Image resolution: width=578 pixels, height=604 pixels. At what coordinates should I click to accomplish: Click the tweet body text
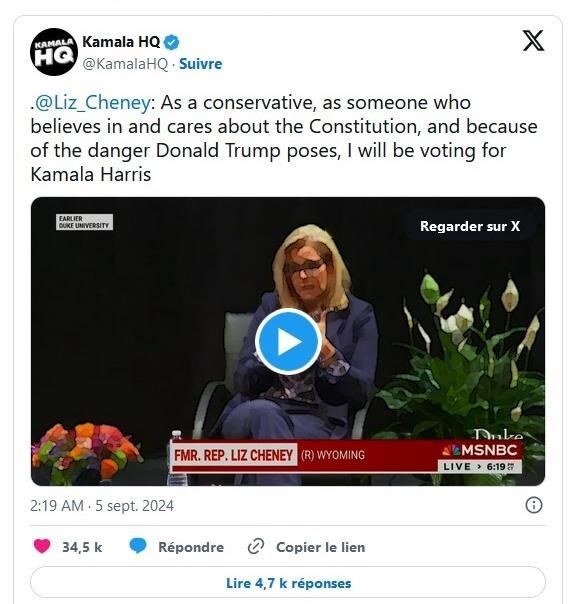(x=284, y=138)
